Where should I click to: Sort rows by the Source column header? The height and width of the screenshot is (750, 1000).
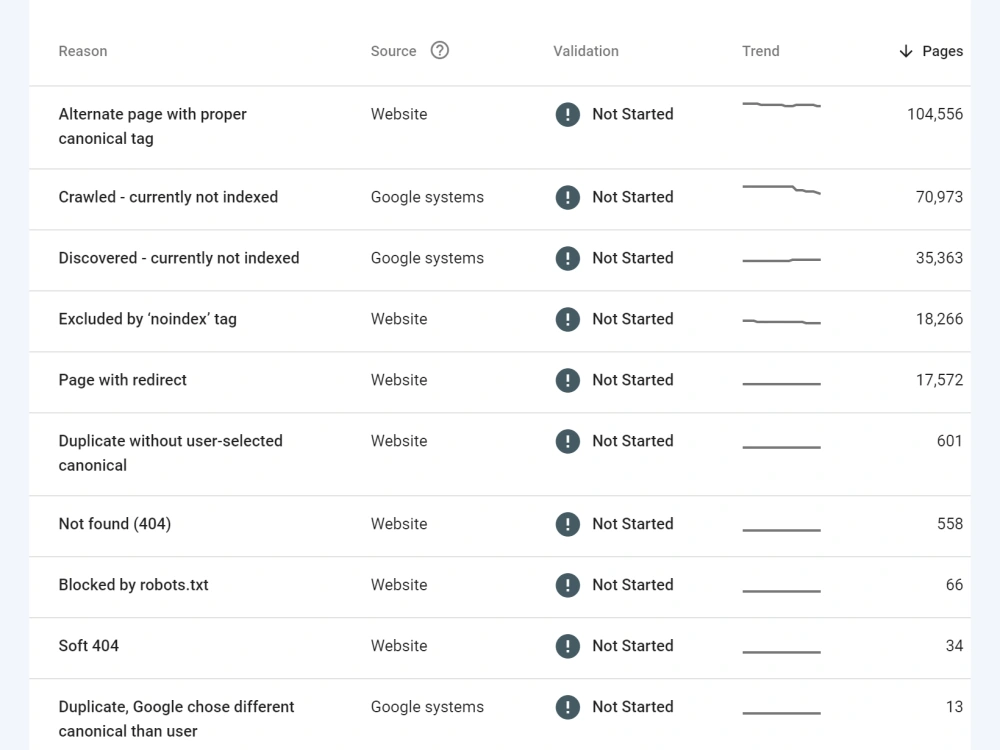tap(392, 50)
